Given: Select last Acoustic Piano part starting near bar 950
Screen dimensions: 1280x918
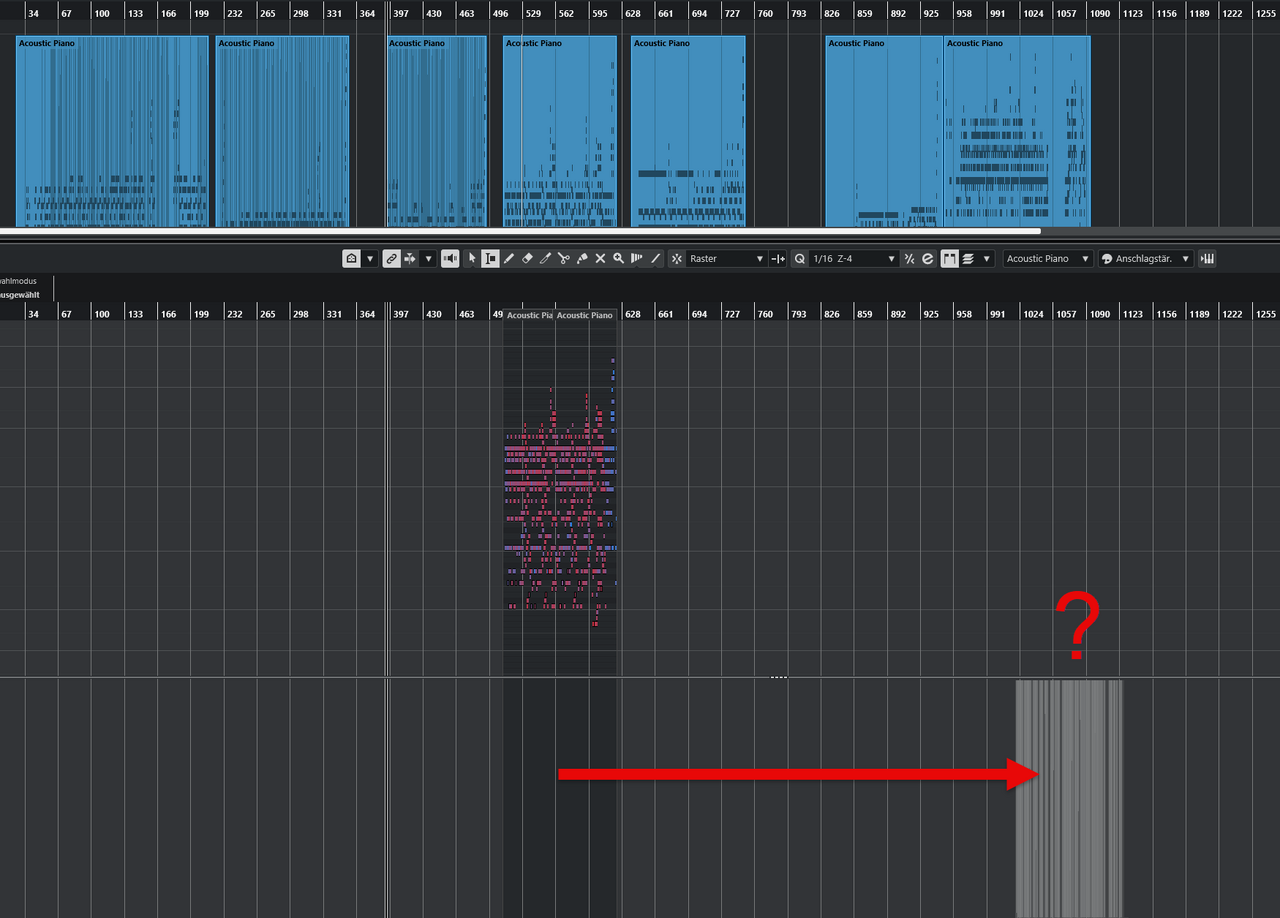Looking at the screenshot, I should tap(1017, 131).
